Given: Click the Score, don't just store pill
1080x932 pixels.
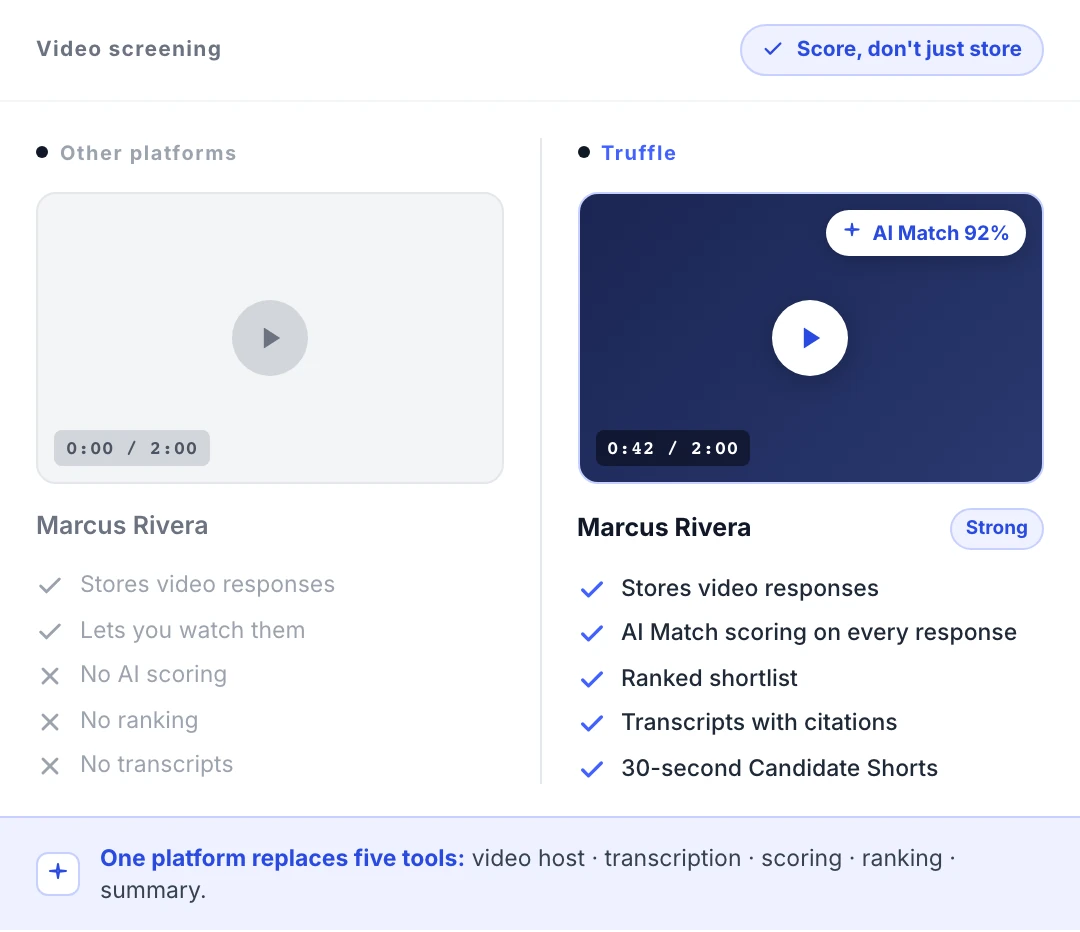Looking at the screenshot, I should [x=891, y=50].
